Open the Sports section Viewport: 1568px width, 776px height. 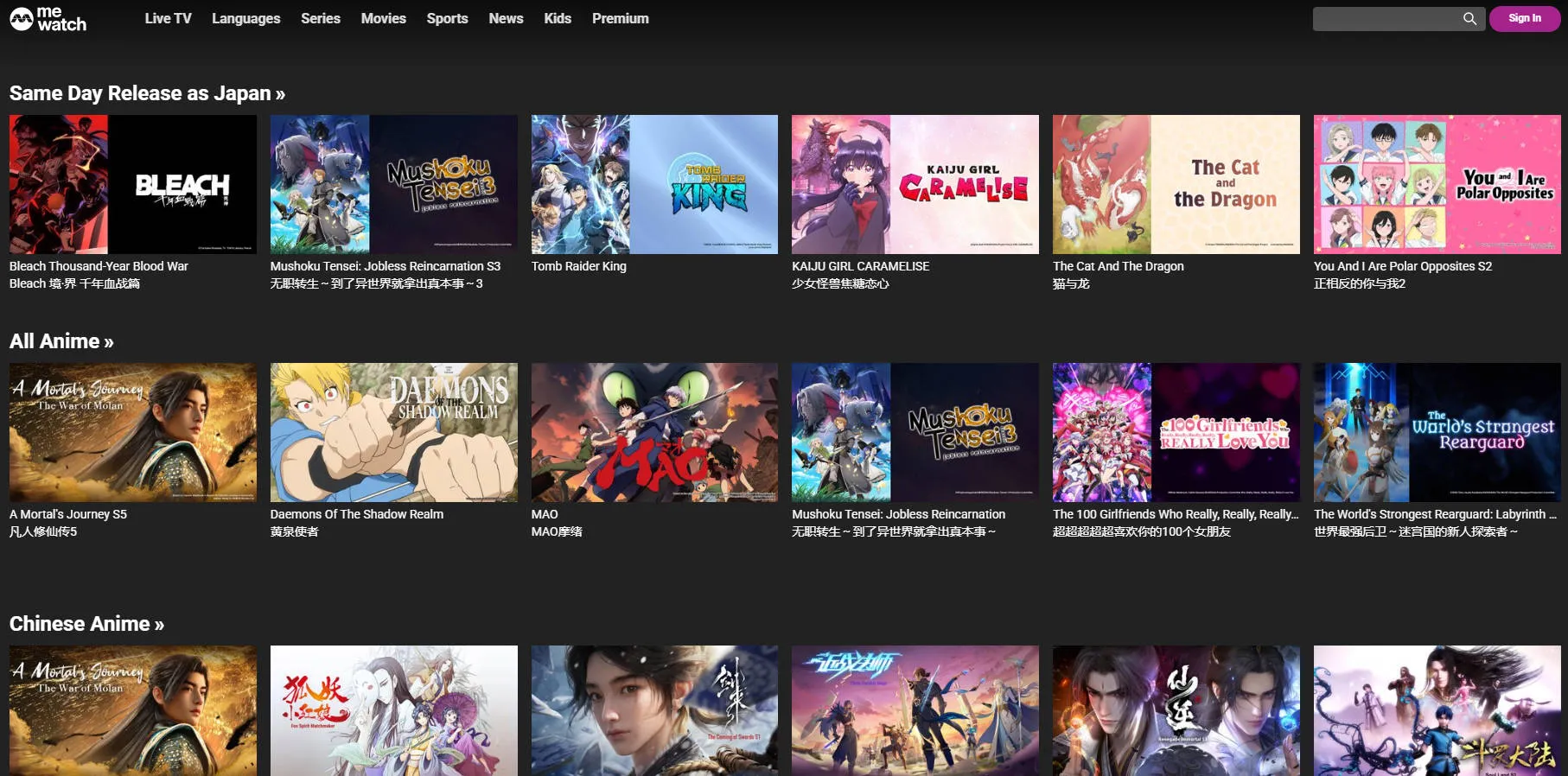(447, 18)
